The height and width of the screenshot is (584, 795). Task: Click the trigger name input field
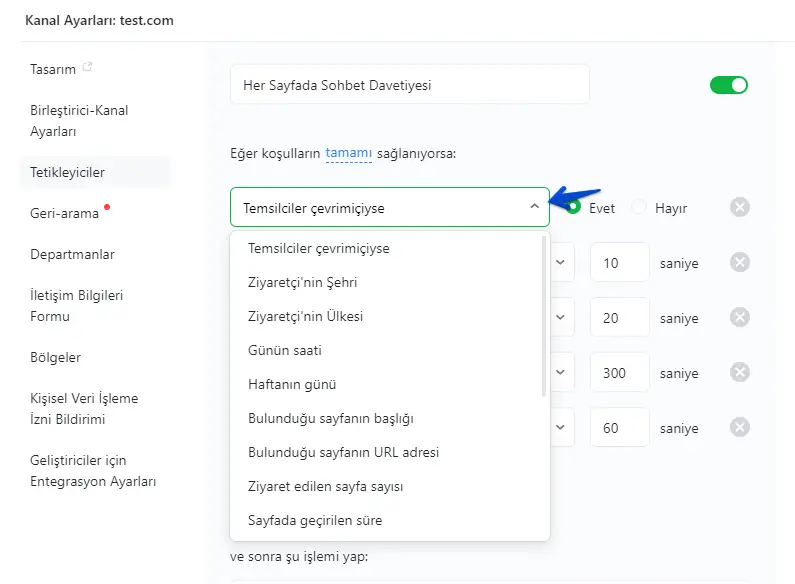(x=409, y=85)
